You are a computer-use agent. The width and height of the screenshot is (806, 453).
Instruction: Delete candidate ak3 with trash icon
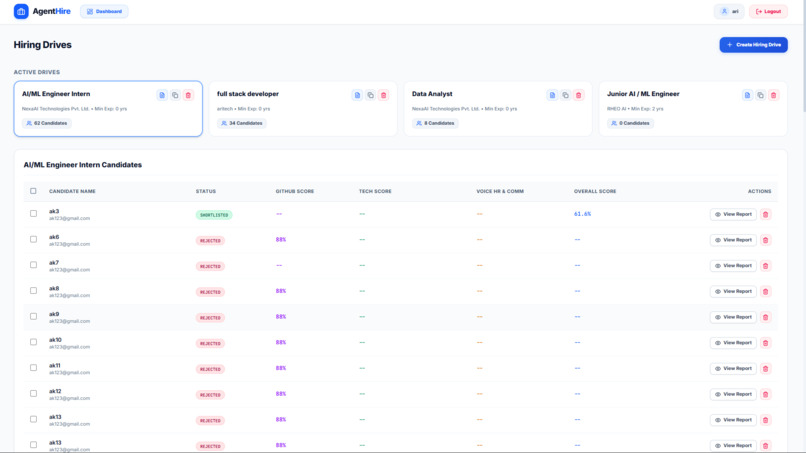(x=765, y=214)
